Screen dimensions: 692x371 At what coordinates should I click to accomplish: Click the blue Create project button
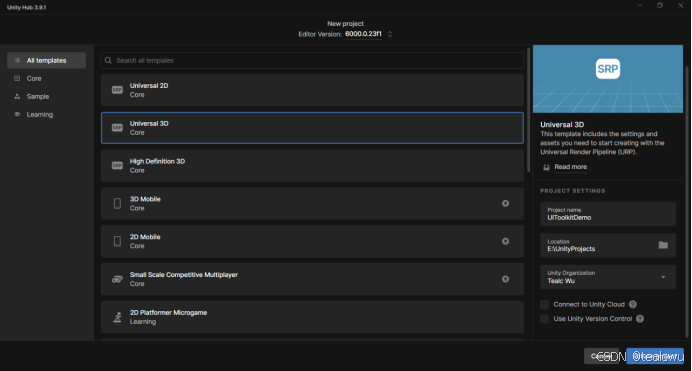(x=655, y=356)
